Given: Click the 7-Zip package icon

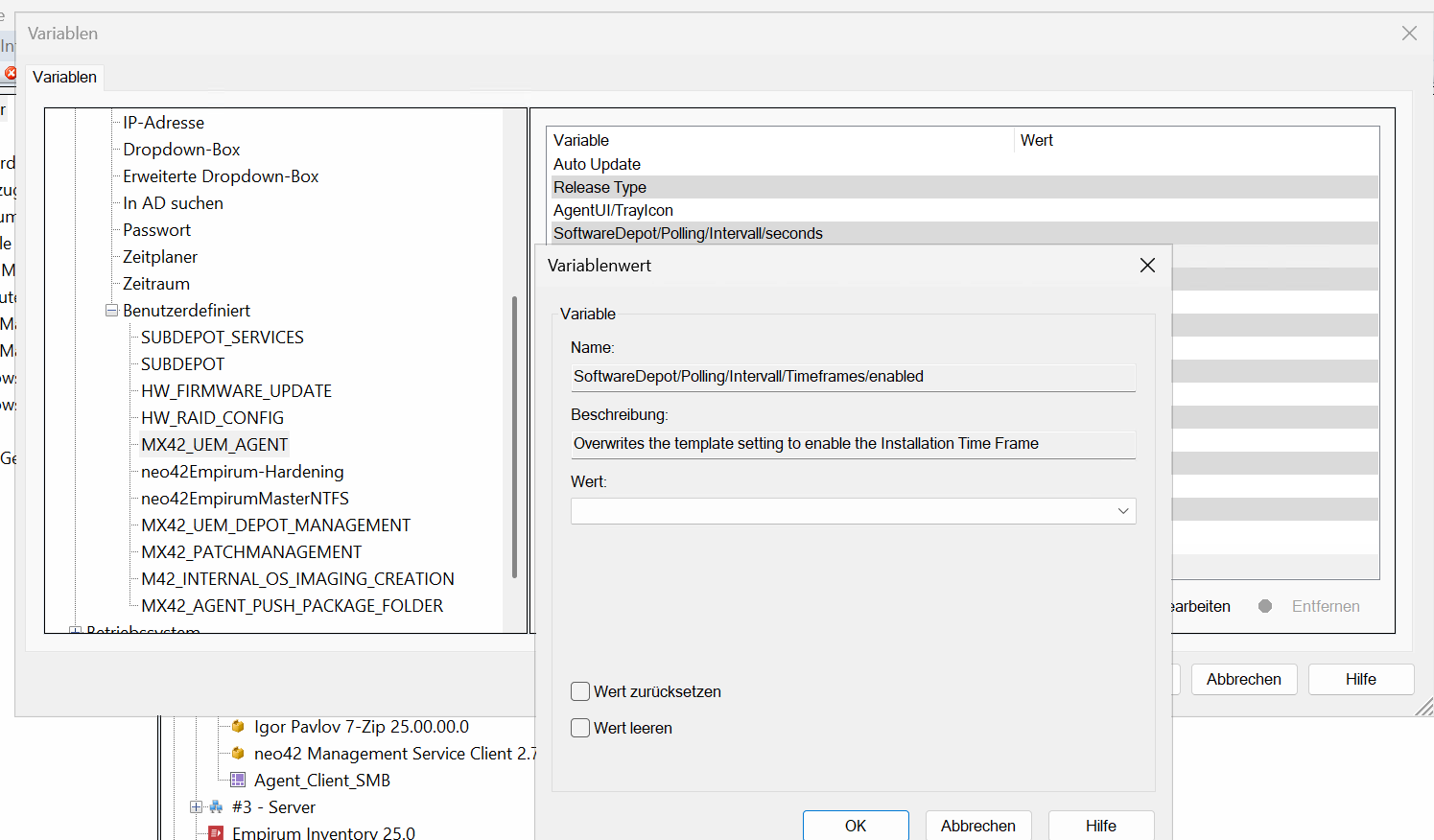Looking at the screenshot, I should 238,727.
